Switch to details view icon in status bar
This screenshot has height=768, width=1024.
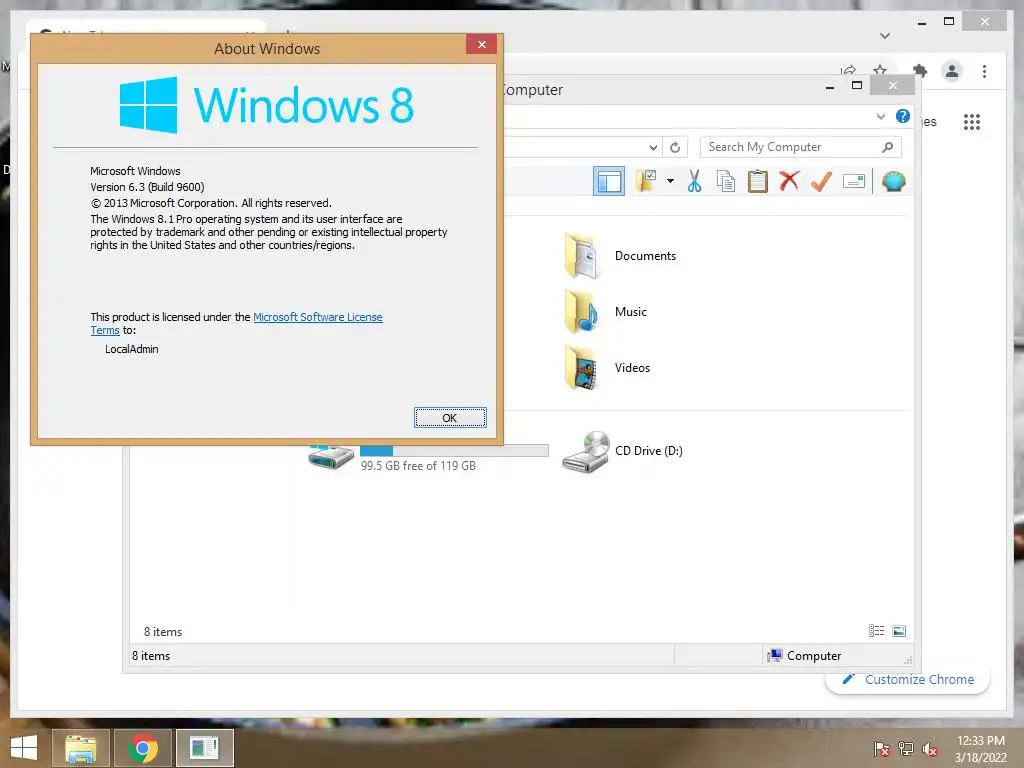point(876,630)
